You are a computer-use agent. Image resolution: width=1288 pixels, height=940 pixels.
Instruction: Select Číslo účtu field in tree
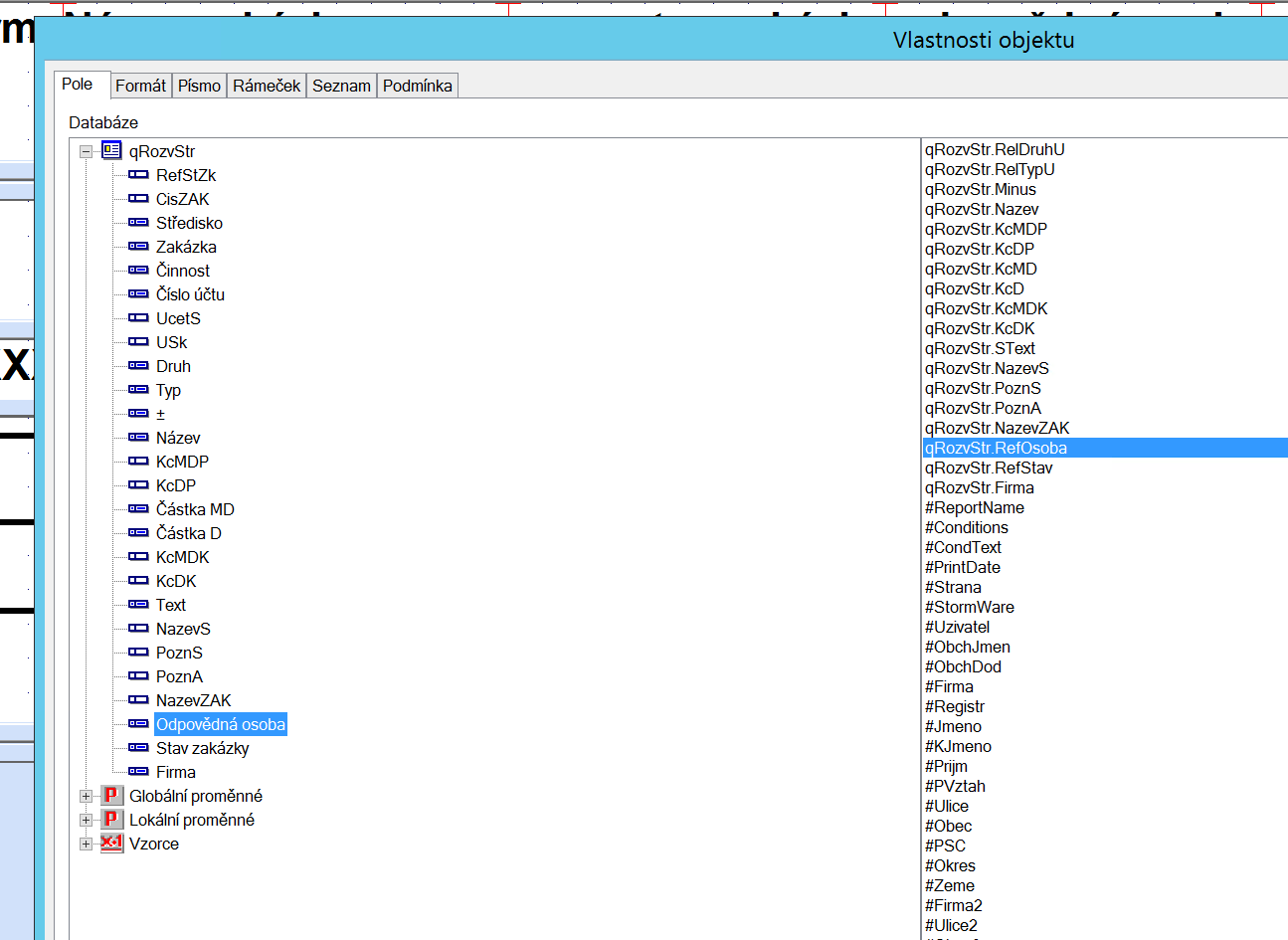[x=190, y=294]
